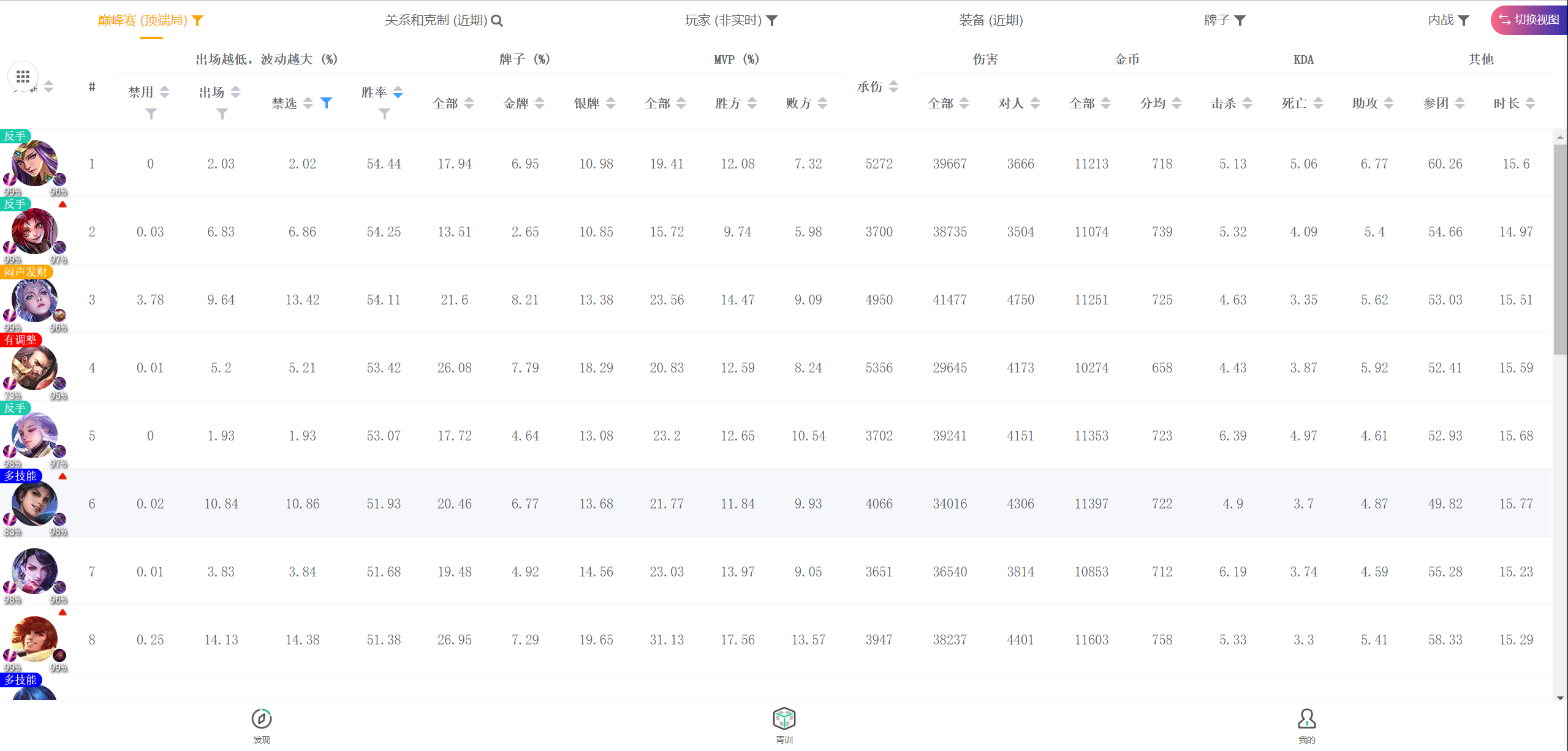Open the grid menu icon

click(x=23, y=77)
